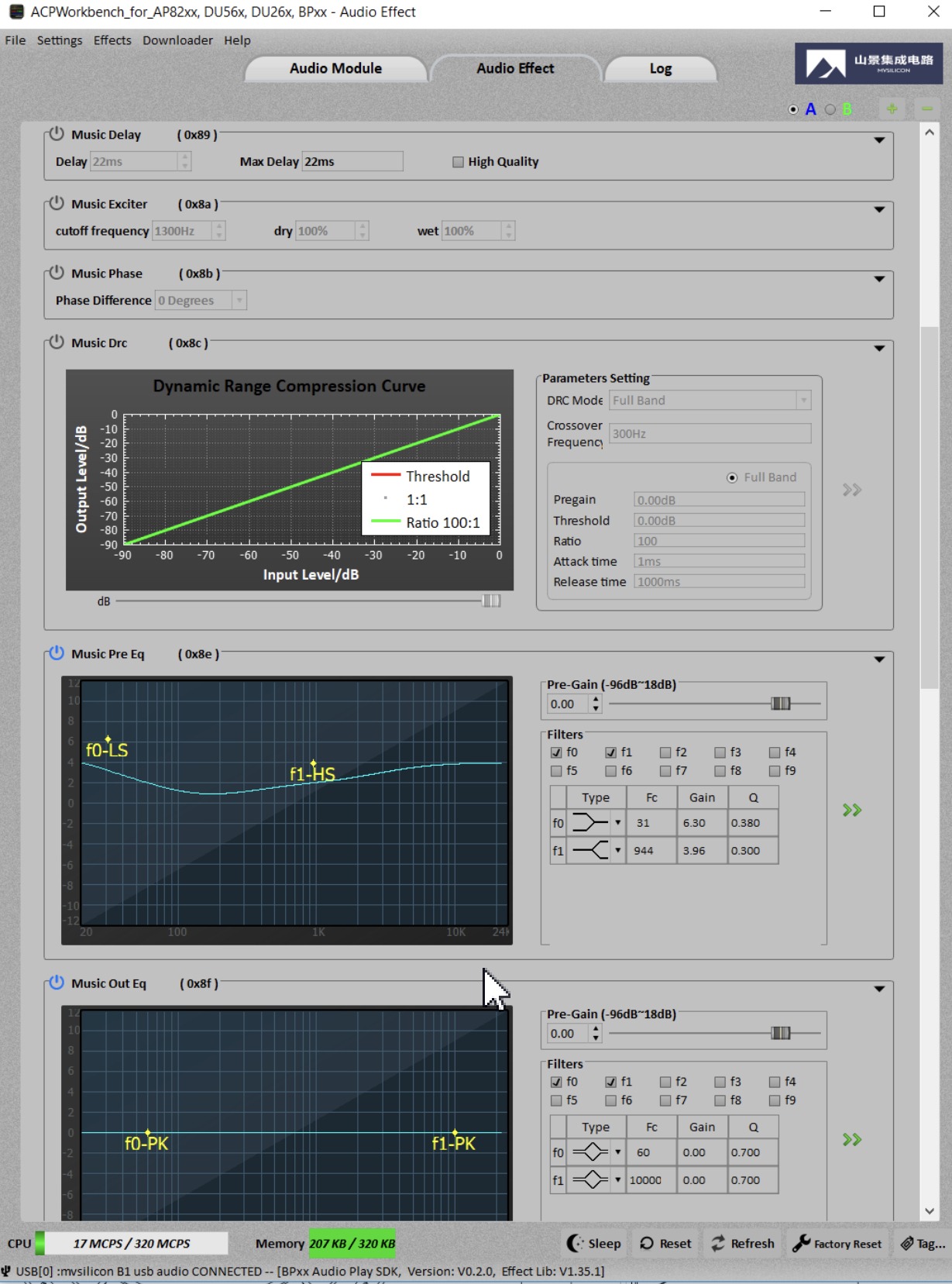952x1284 pixels.
Task: Click the Tag icon button
Action: [x=922, y=1243]
